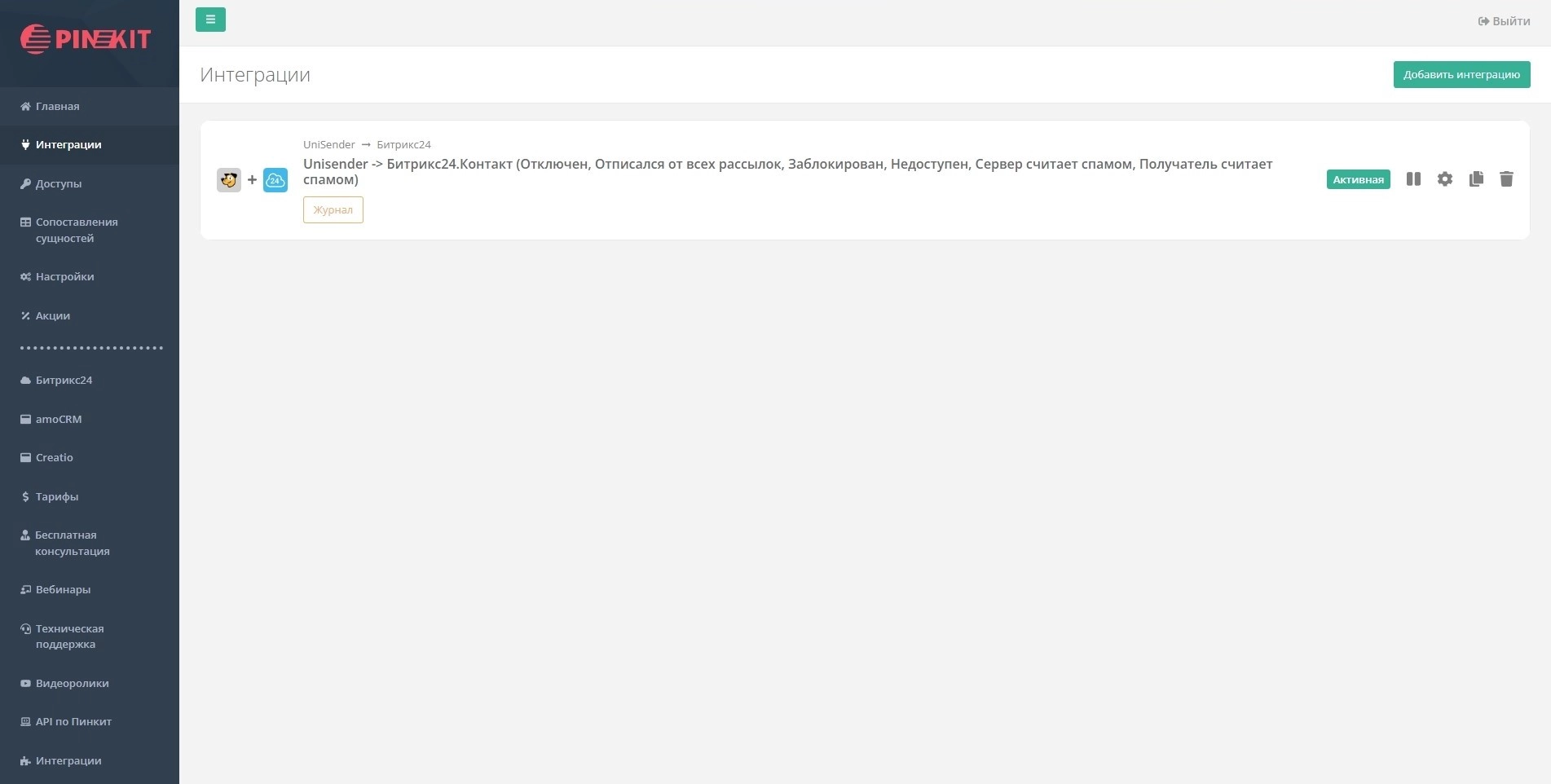Open Тарифы pricing page

coord(56,496)
